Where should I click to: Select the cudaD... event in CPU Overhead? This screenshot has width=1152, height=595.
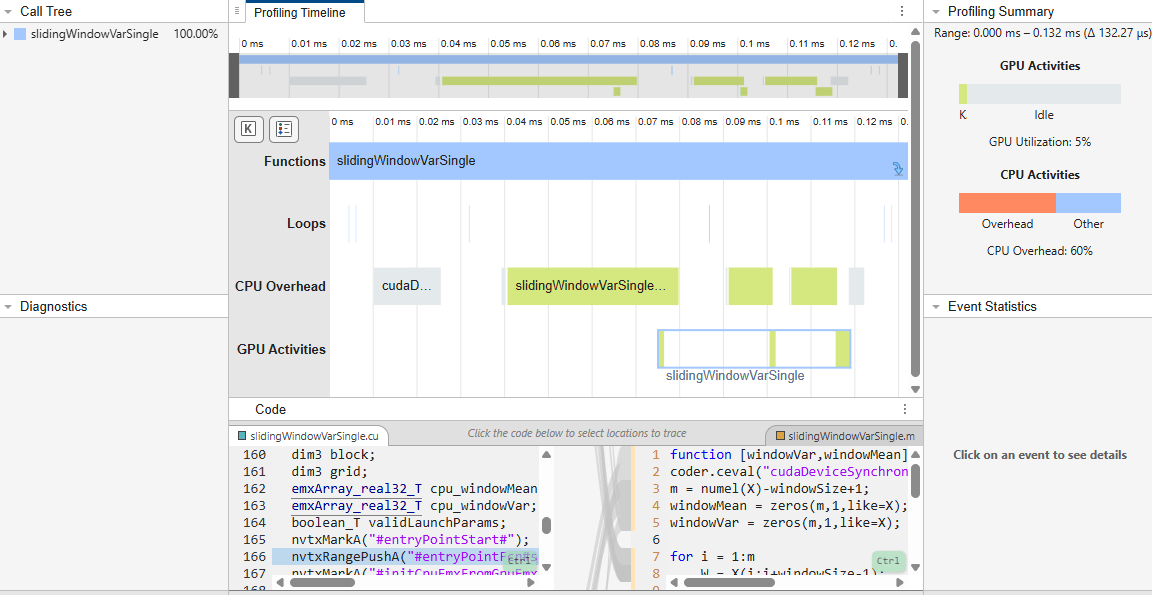click(407, 286)
